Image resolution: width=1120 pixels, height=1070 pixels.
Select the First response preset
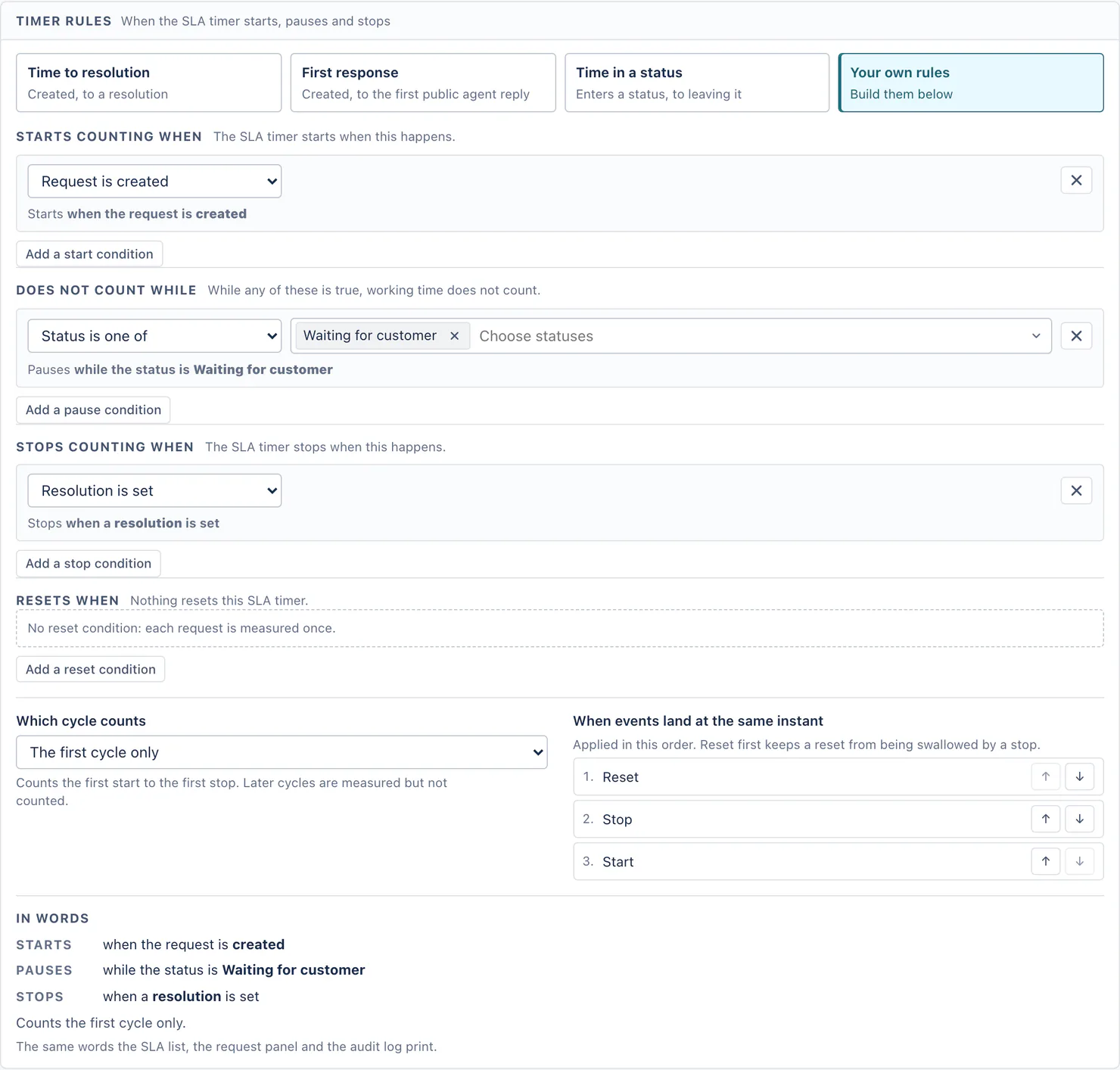423,82
